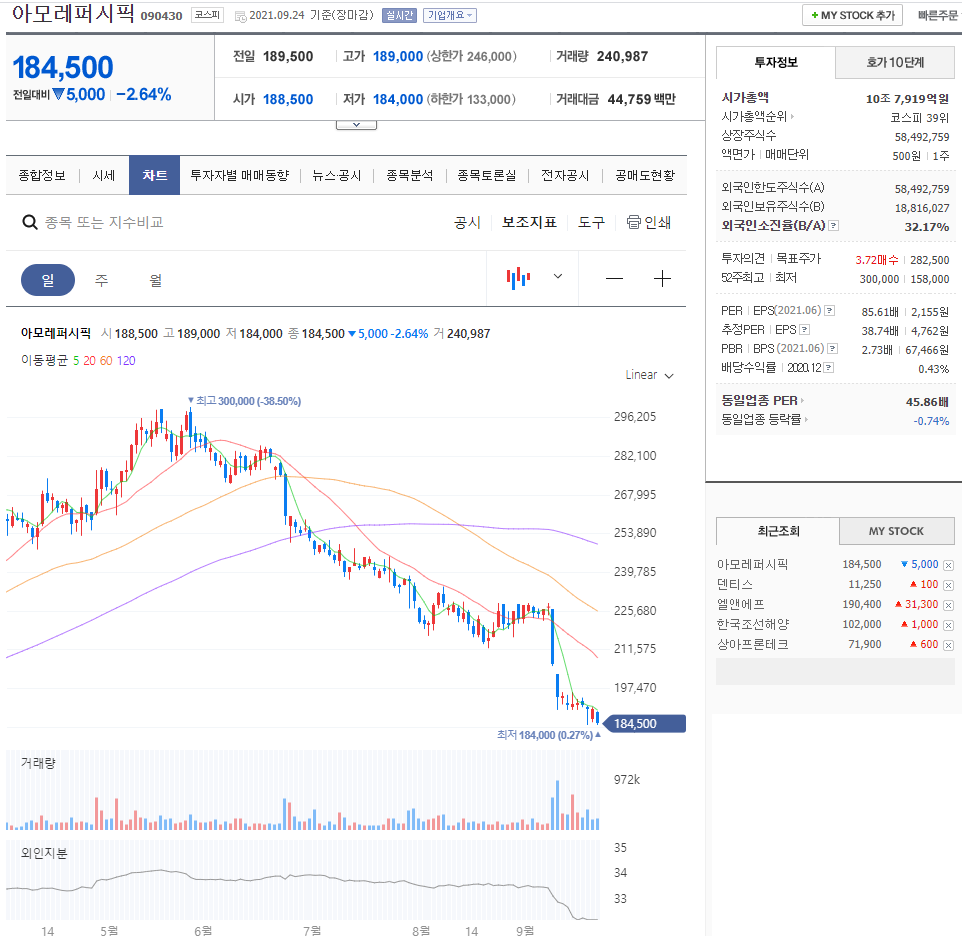
Task: Open the 기업개요 dropdown
Action: coord(450,15)
